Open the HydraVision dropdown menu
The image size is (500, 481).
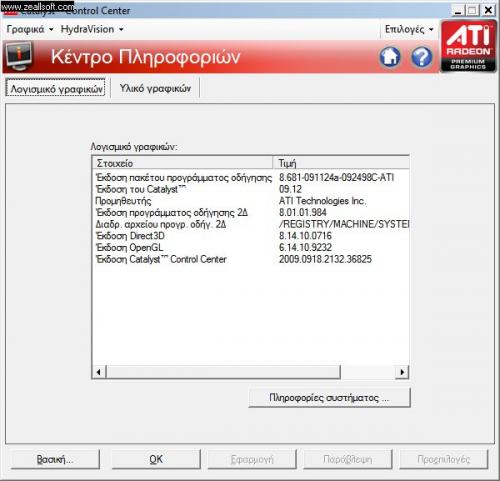92,29
